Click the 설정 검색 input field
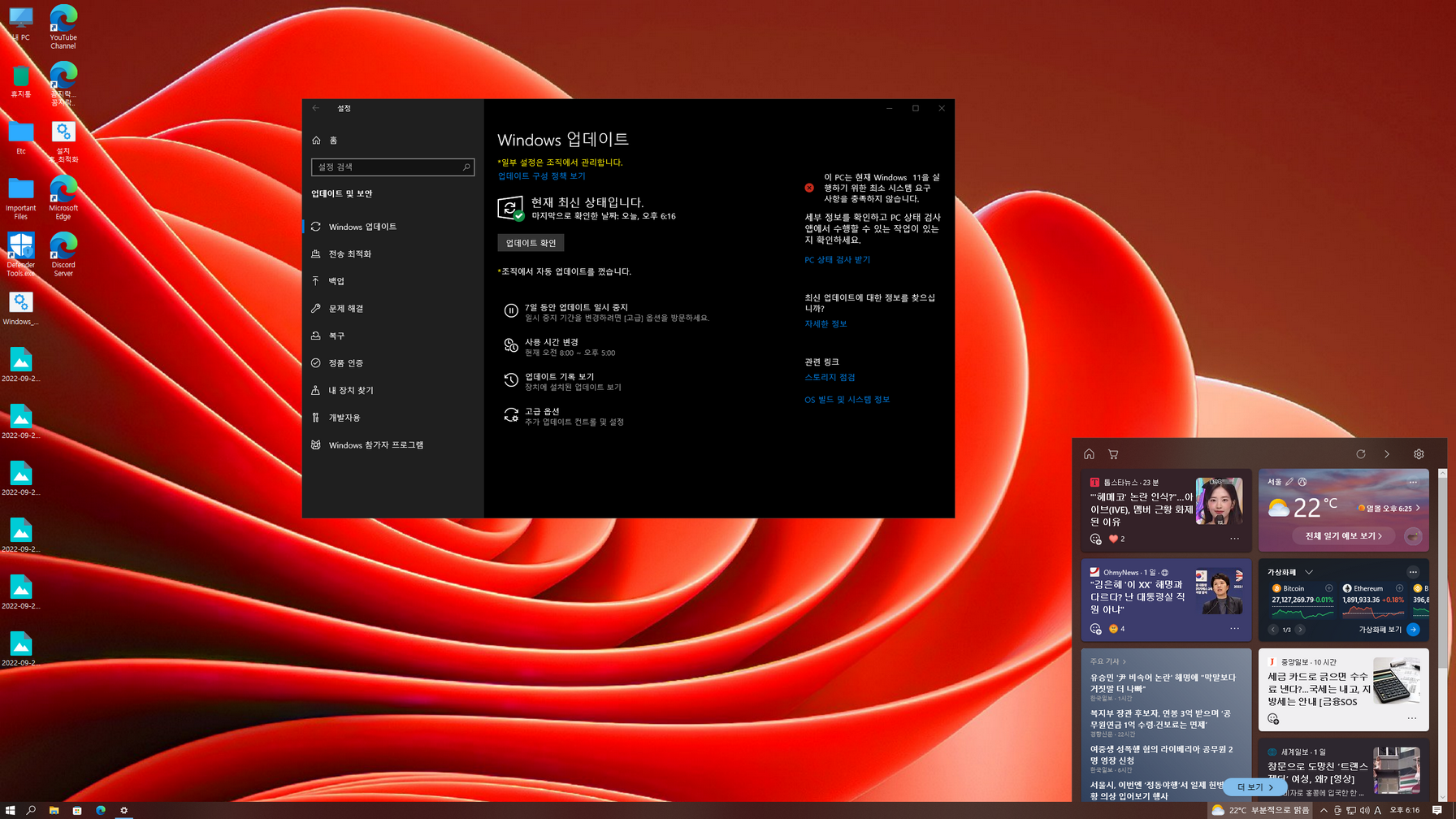1456x819 pixels. 392,167
